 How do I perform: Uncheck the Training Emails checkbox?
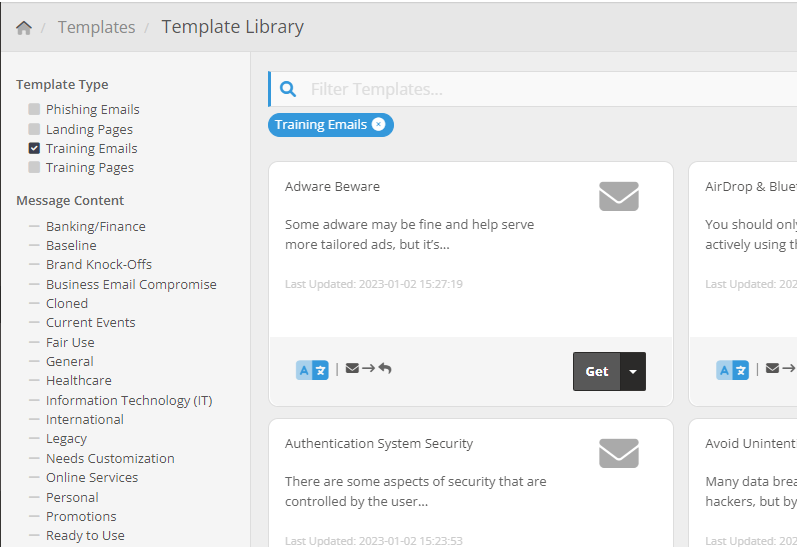click(34, 148)
